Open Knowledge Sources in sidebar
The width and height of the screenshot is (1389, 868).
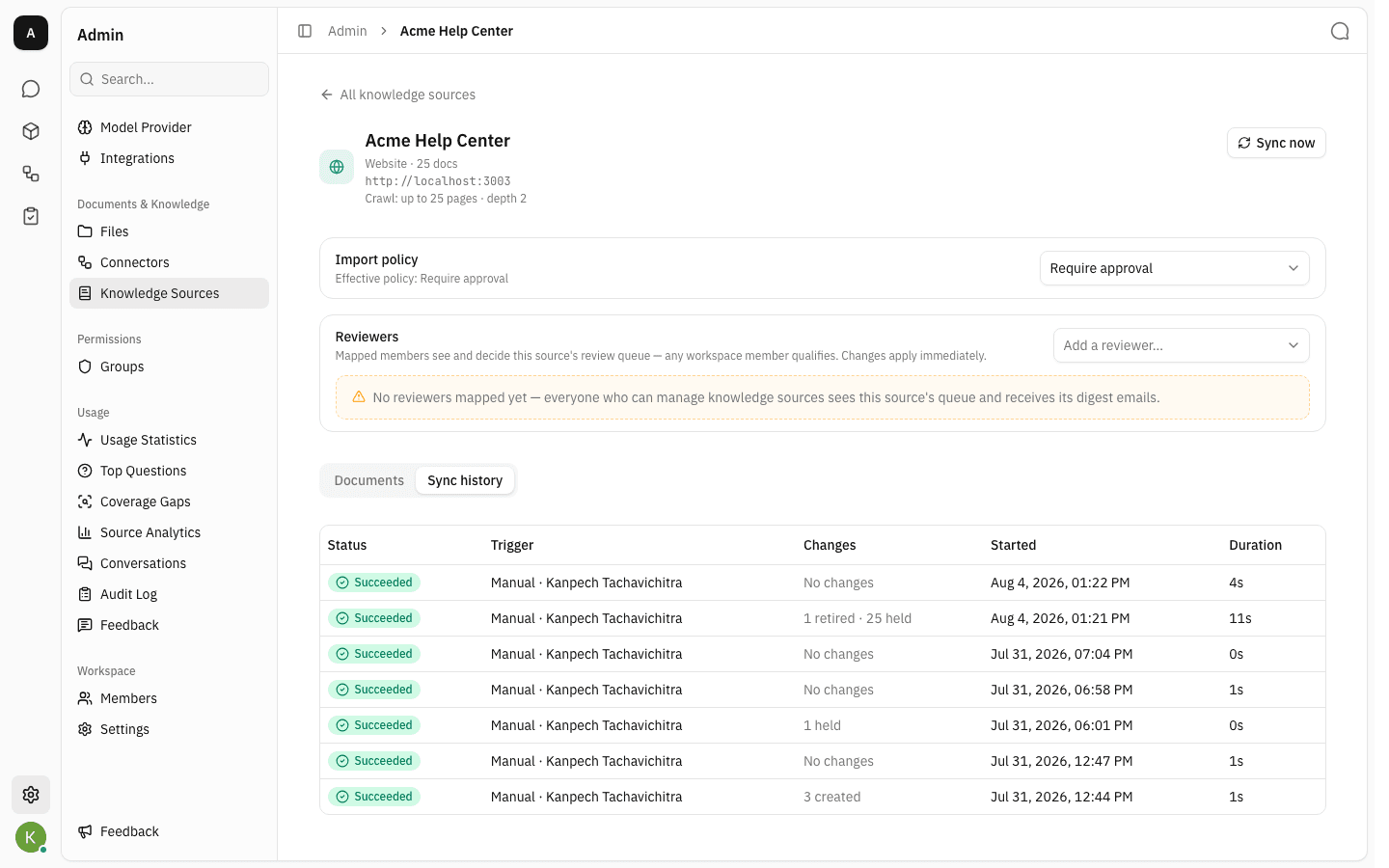coord(169,293)
